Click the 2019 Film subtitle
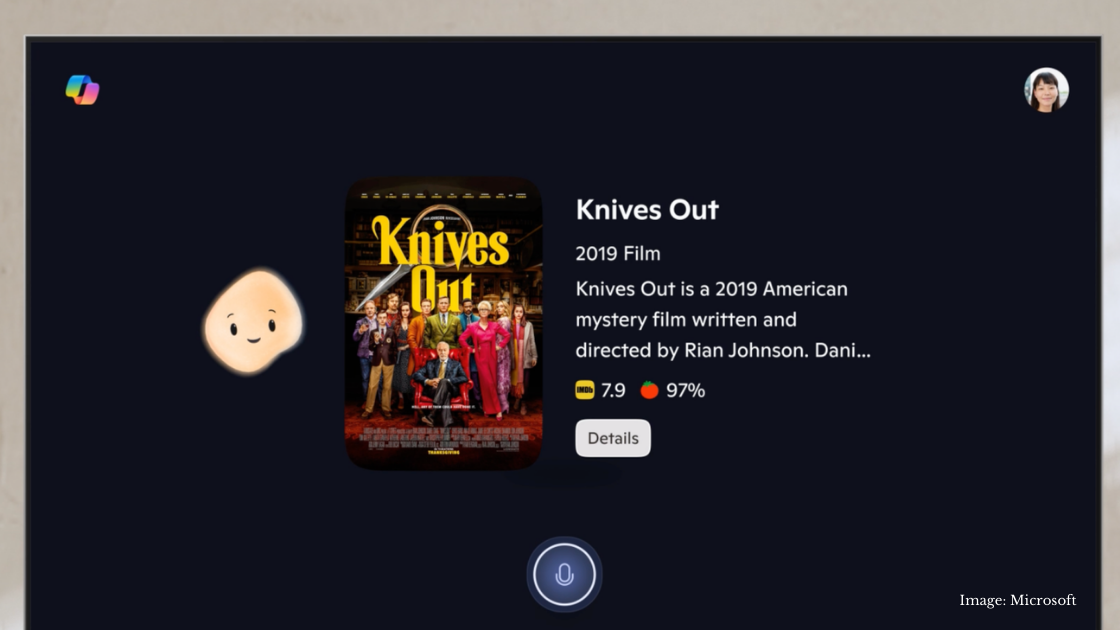Screen dimensions: 1120x630 click(x=618, y=254)
